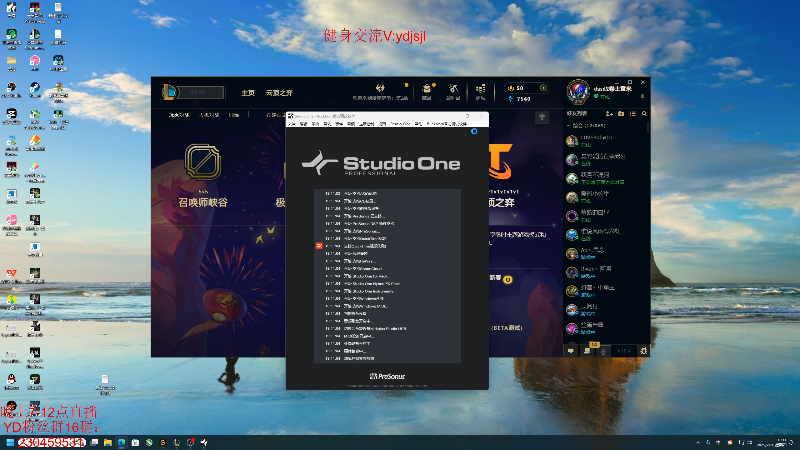This screenshot has height=450, width=800.
Task: Click the search icon in friends list
Action: [x=644, y=114]
